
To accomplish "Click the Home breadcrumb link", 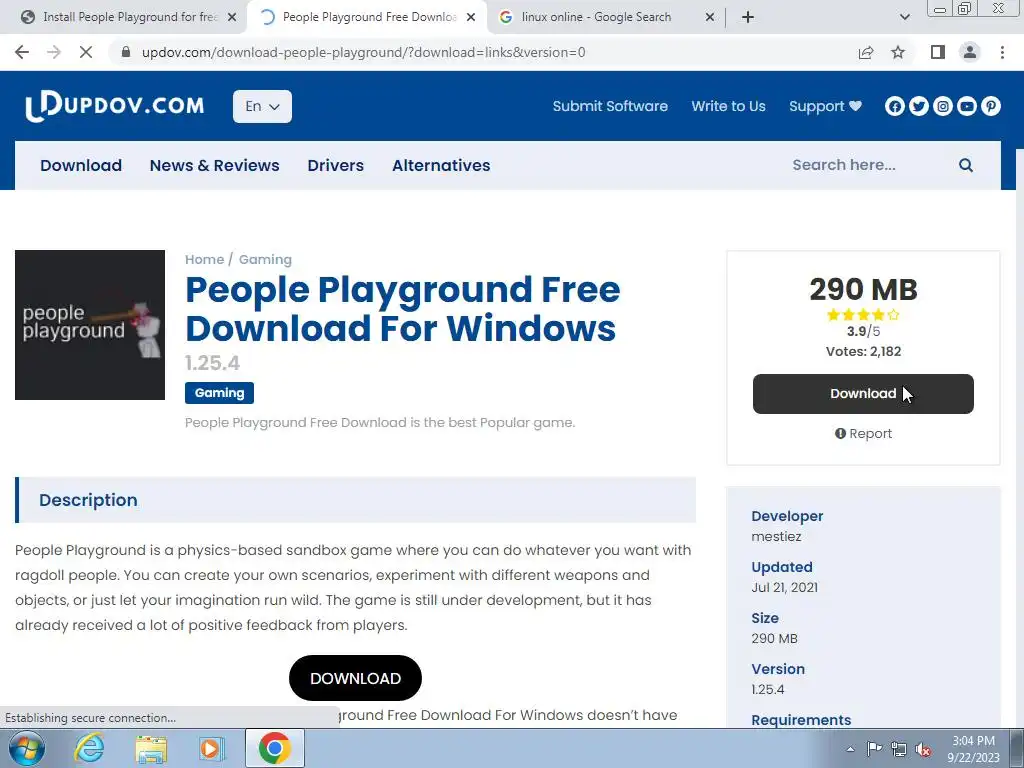I will 204,259.
